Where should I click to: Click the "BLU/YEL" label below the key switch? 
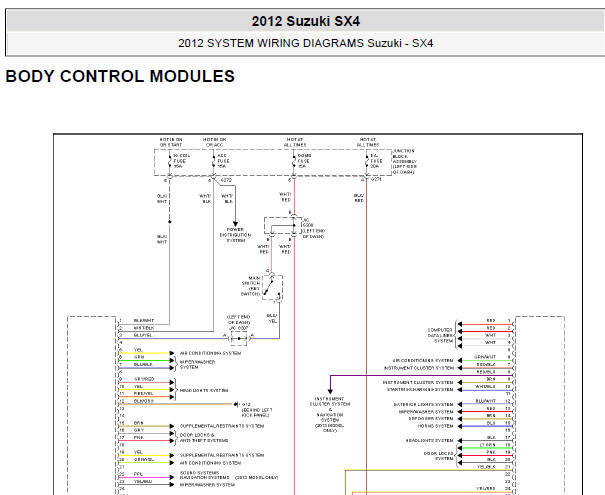(x=272, y=318)
